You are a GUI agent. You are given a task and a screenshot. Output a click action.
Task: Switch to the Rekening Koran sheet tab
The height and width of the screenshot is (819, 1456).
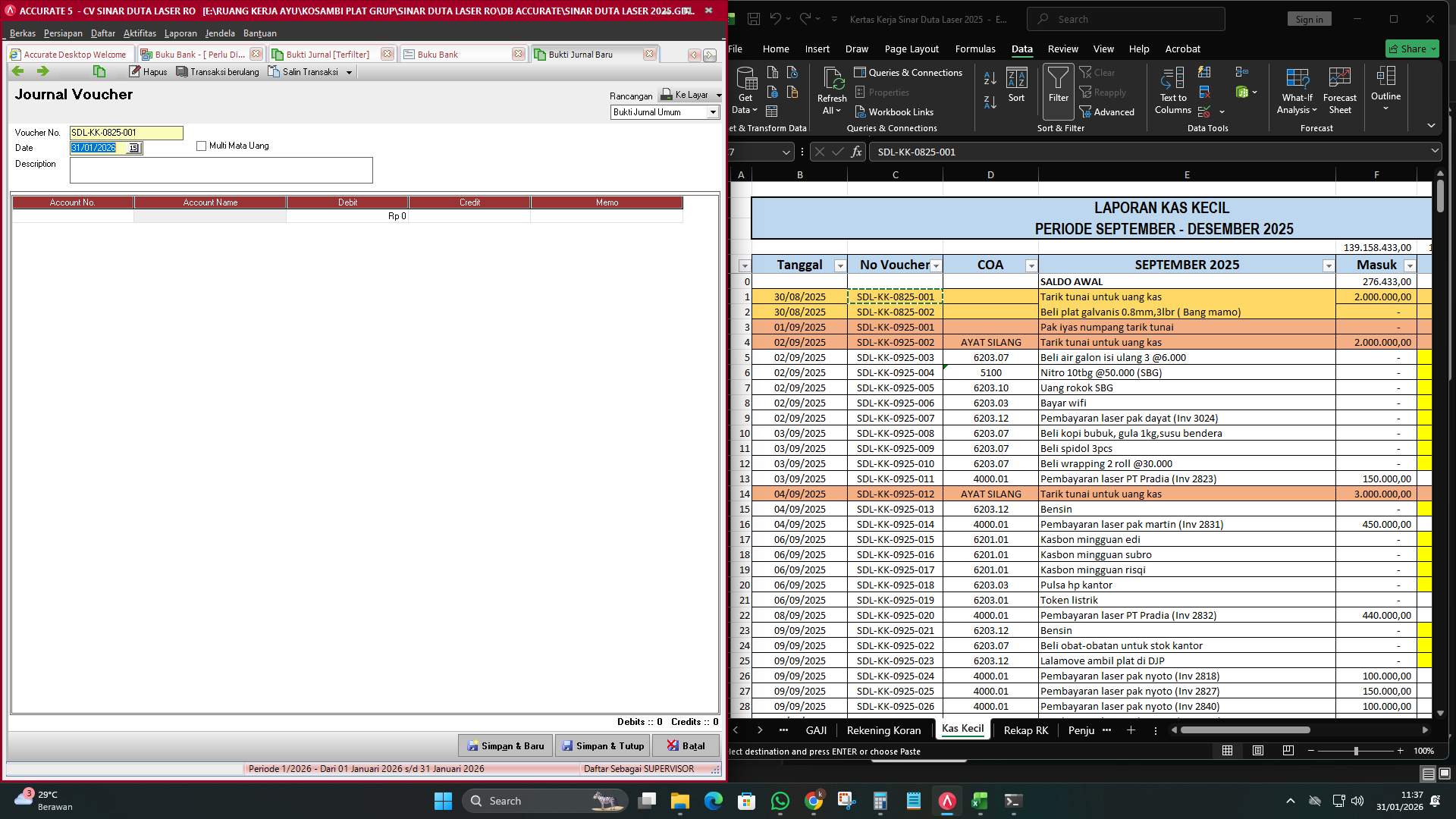(x=883, y=730)
